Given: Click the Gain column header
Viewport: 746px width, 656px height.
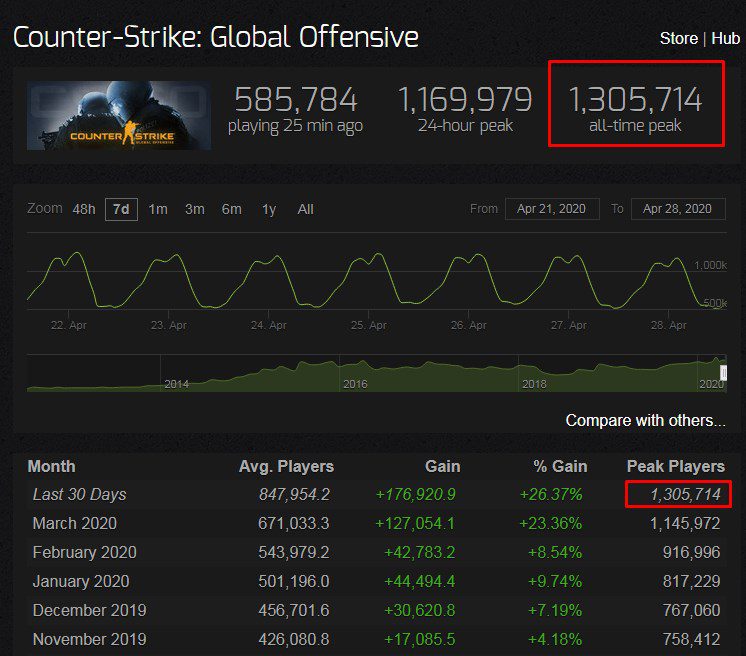Looking at the screenshot, I should tap(442, 466).
